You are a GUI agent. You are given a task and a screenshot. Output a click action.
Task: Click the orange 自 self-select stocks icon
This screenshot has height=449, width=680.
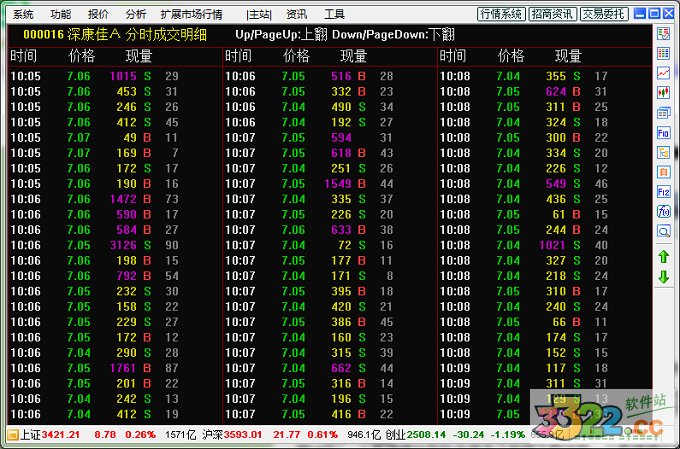(663, 172)
